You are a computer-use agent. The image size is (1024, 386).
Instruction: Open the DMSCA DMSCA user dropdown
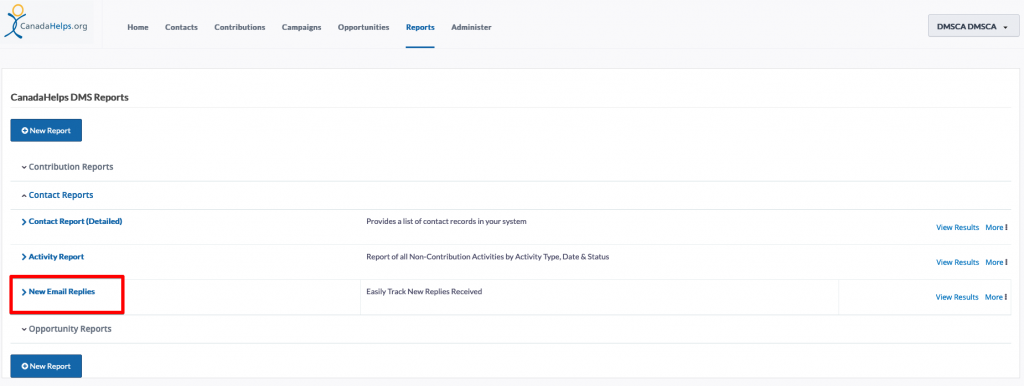click(973, 27)
